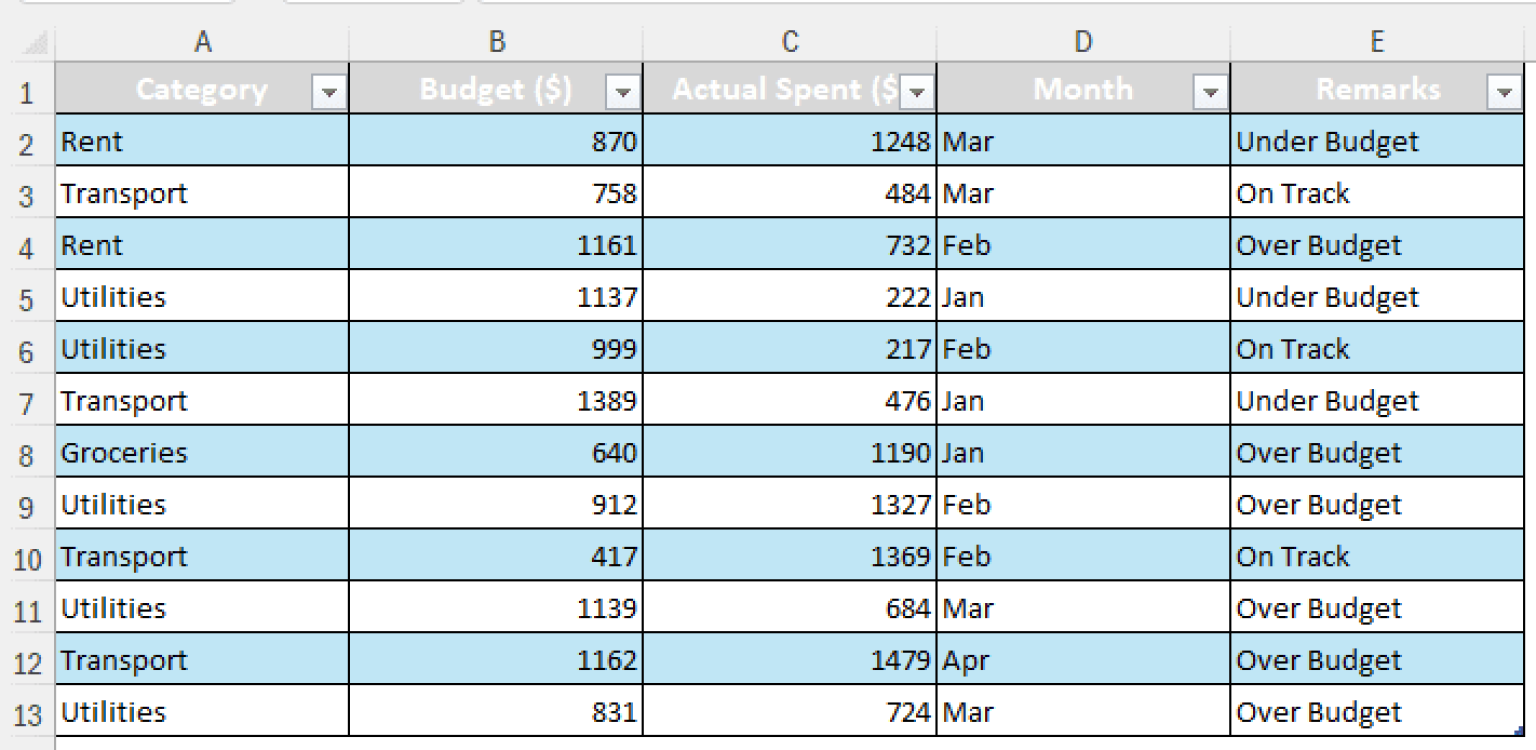This screenshot has width=1536, height=750.
Task: Select column A header
Action: [202, 42]
